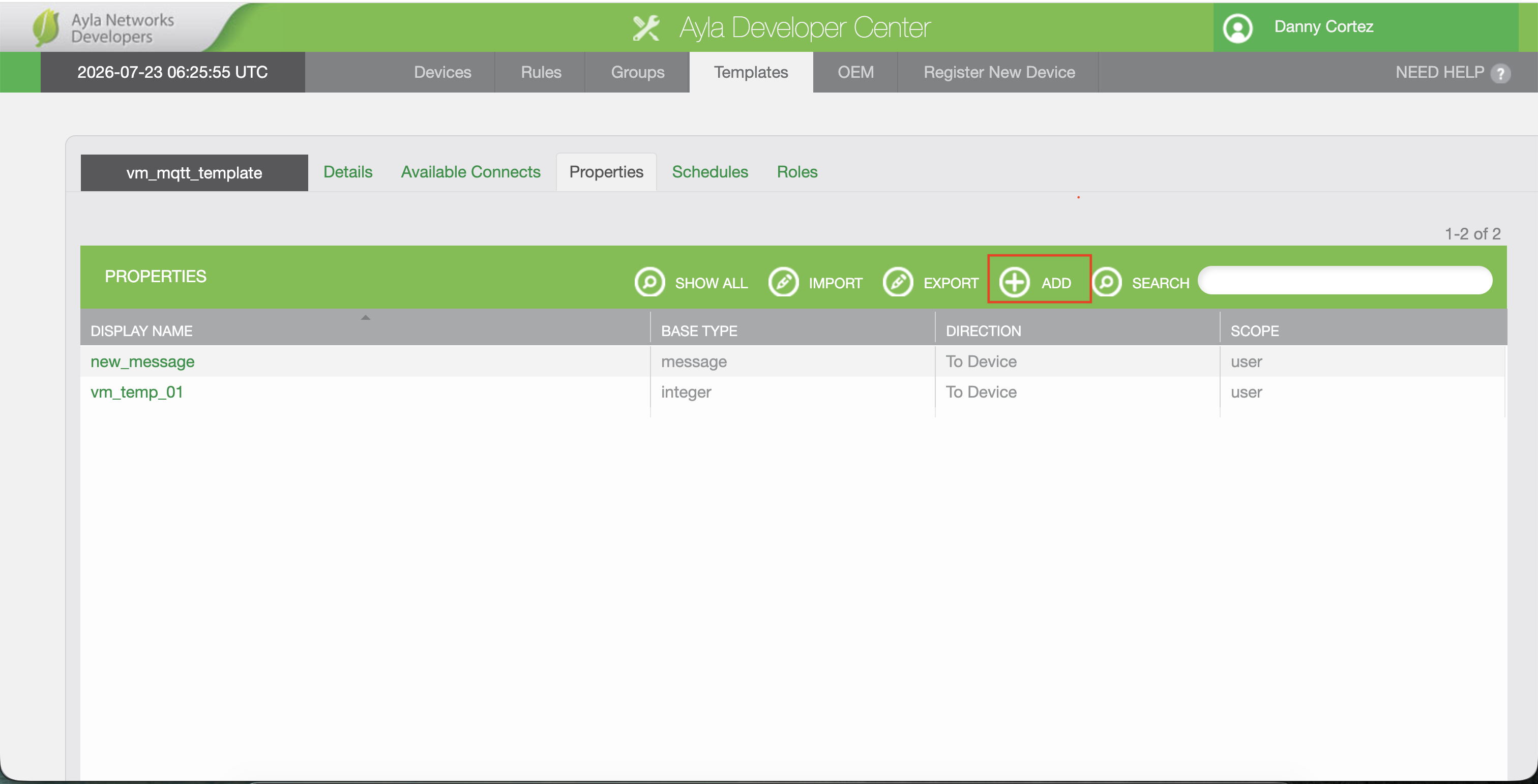
Task: Click the EXPORT label
Action: (x=951, y=283)
